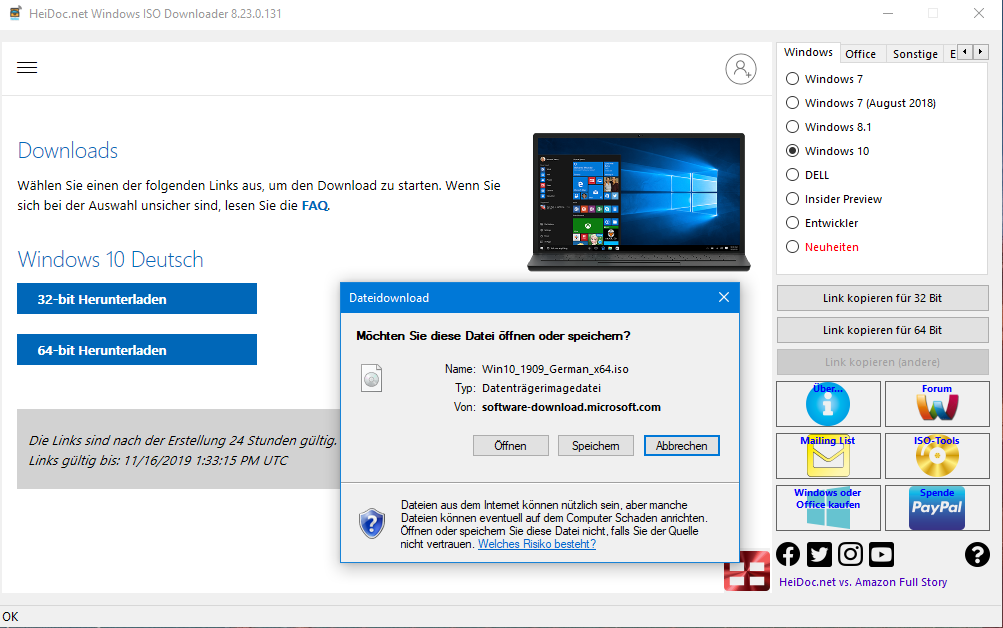Open the FAQ link

tap(315, 206)
